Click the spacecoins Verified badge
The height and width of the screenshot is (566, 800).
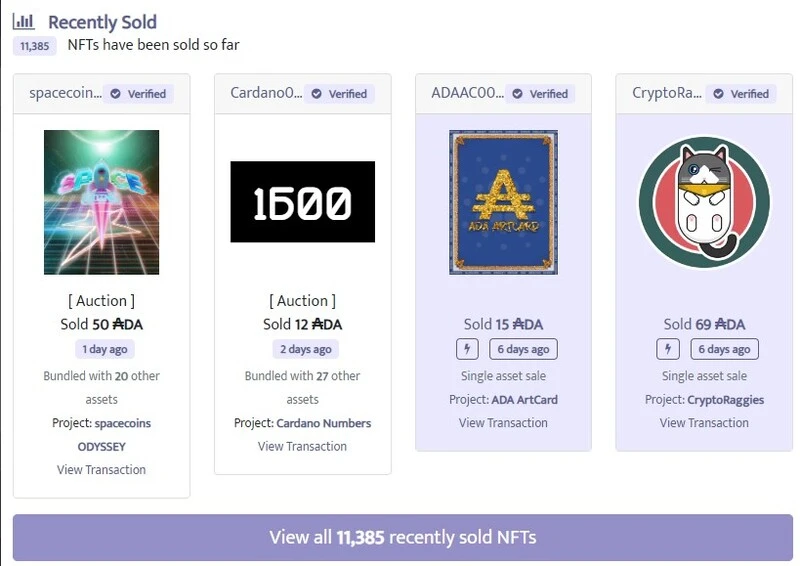pyautogui.click(x=138, y=94)
